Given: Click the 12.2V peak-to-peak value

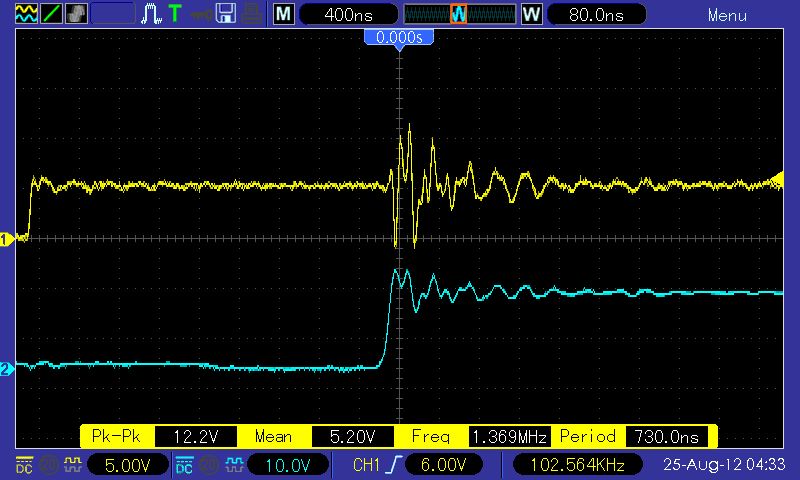Looking at the screenshot, I should [x=196, y=437].
